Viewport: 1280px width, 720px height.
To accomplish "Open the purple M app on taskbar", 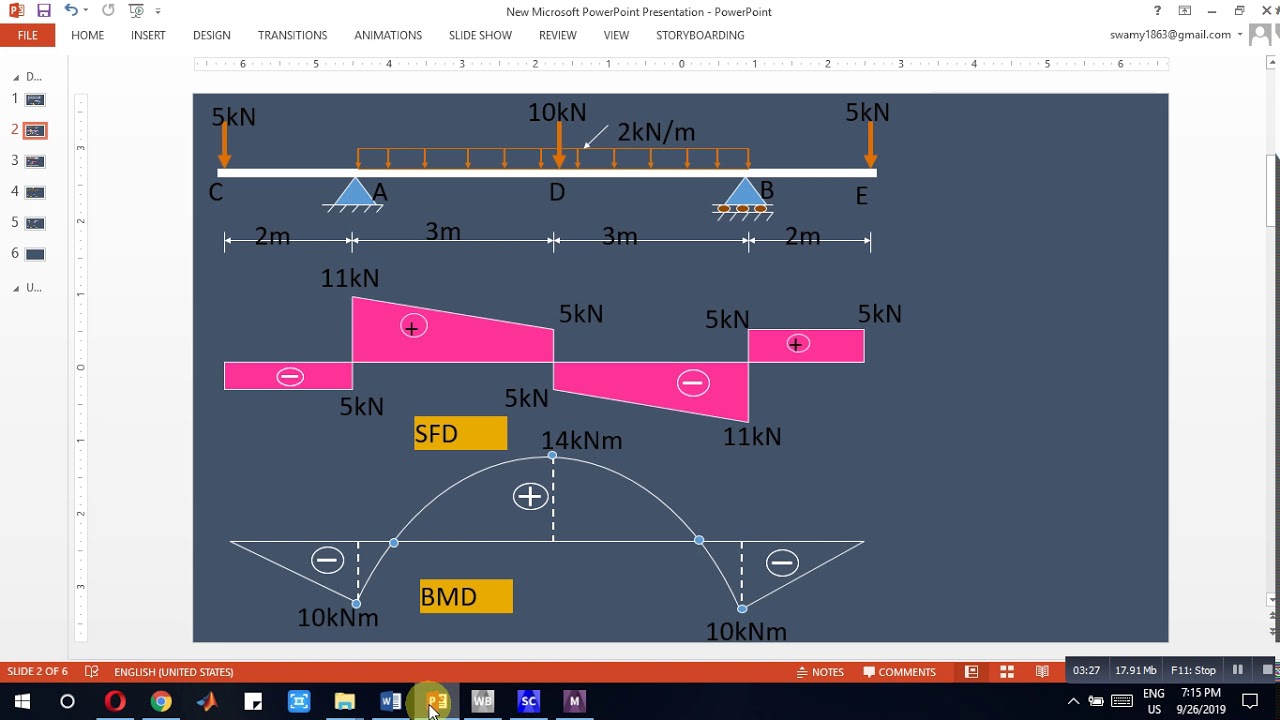I will pos(575,701).
